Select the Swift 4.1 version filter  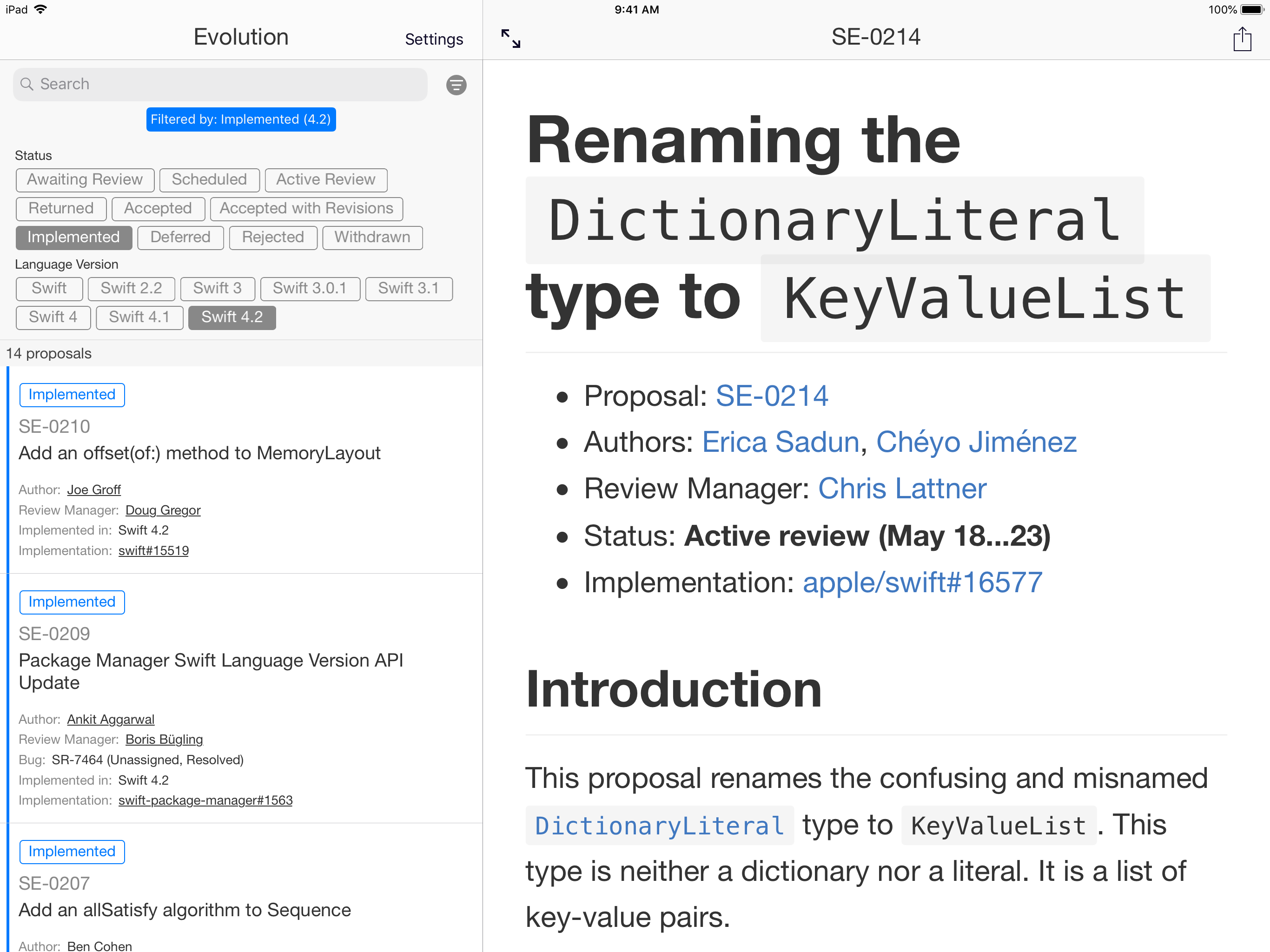(x=139, y=317)
